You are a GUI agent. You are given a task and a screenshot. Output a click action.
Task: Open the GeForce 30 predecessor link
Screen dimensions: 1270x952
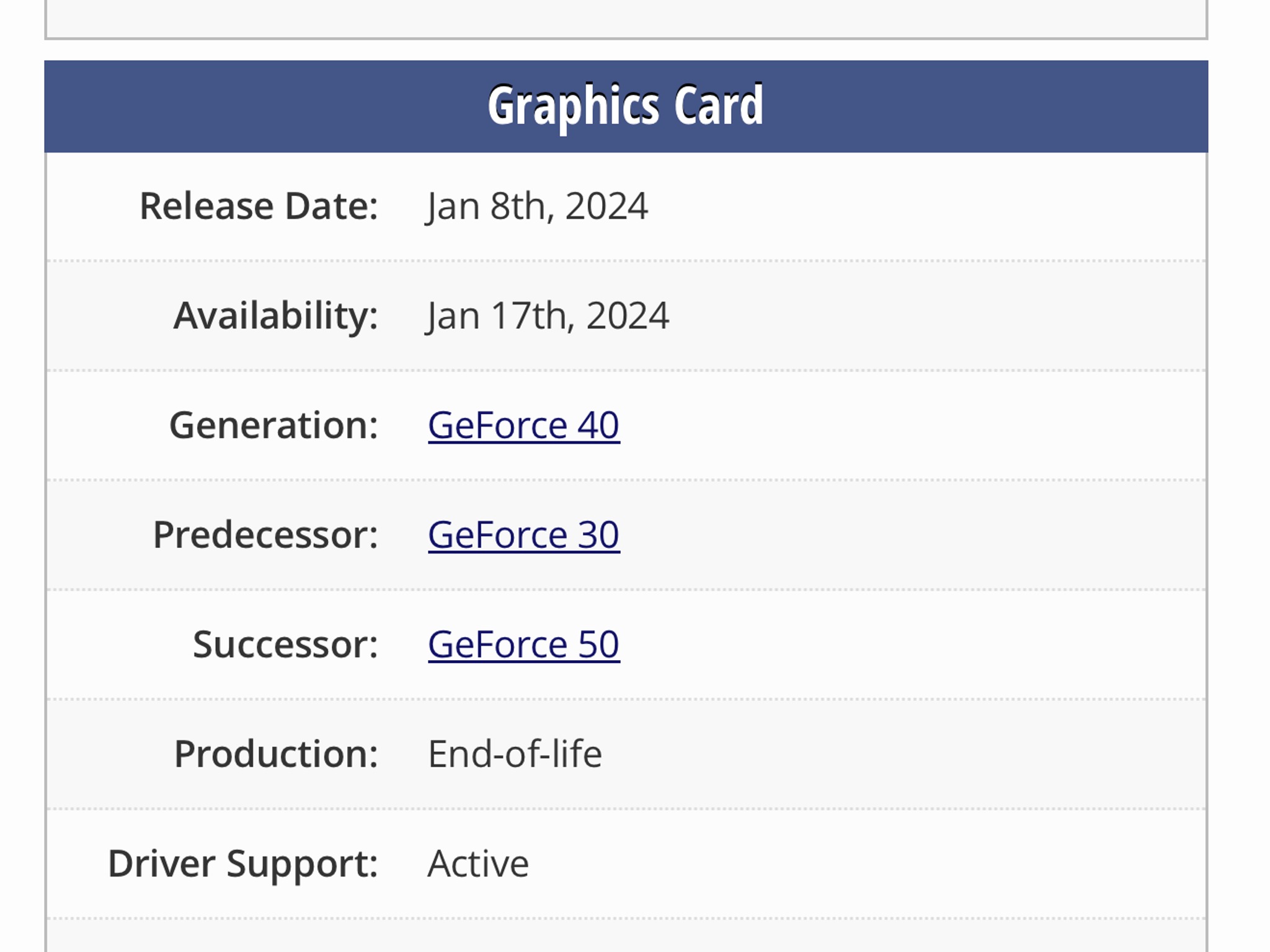(x=523, y=535)
